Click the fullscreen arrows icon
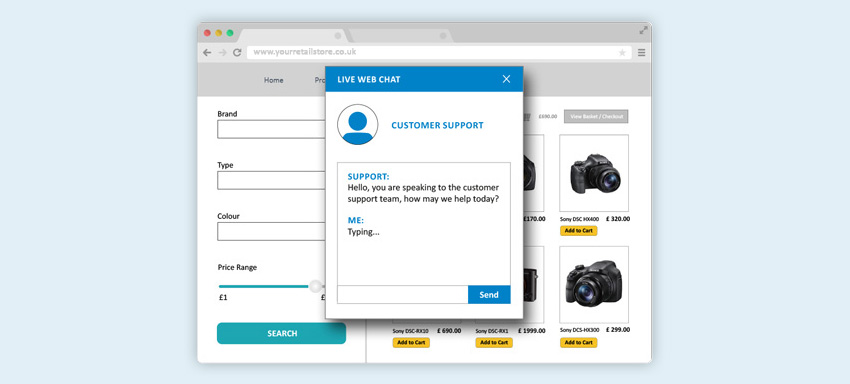 tap(643, 30)
